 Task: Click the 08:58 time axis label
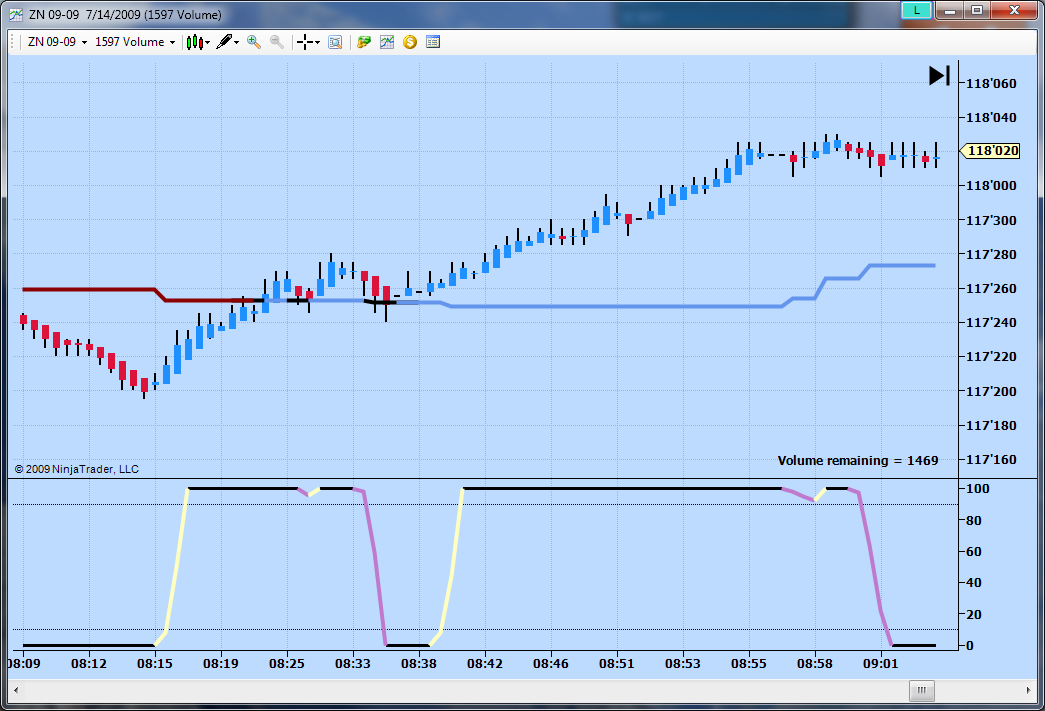814,664
